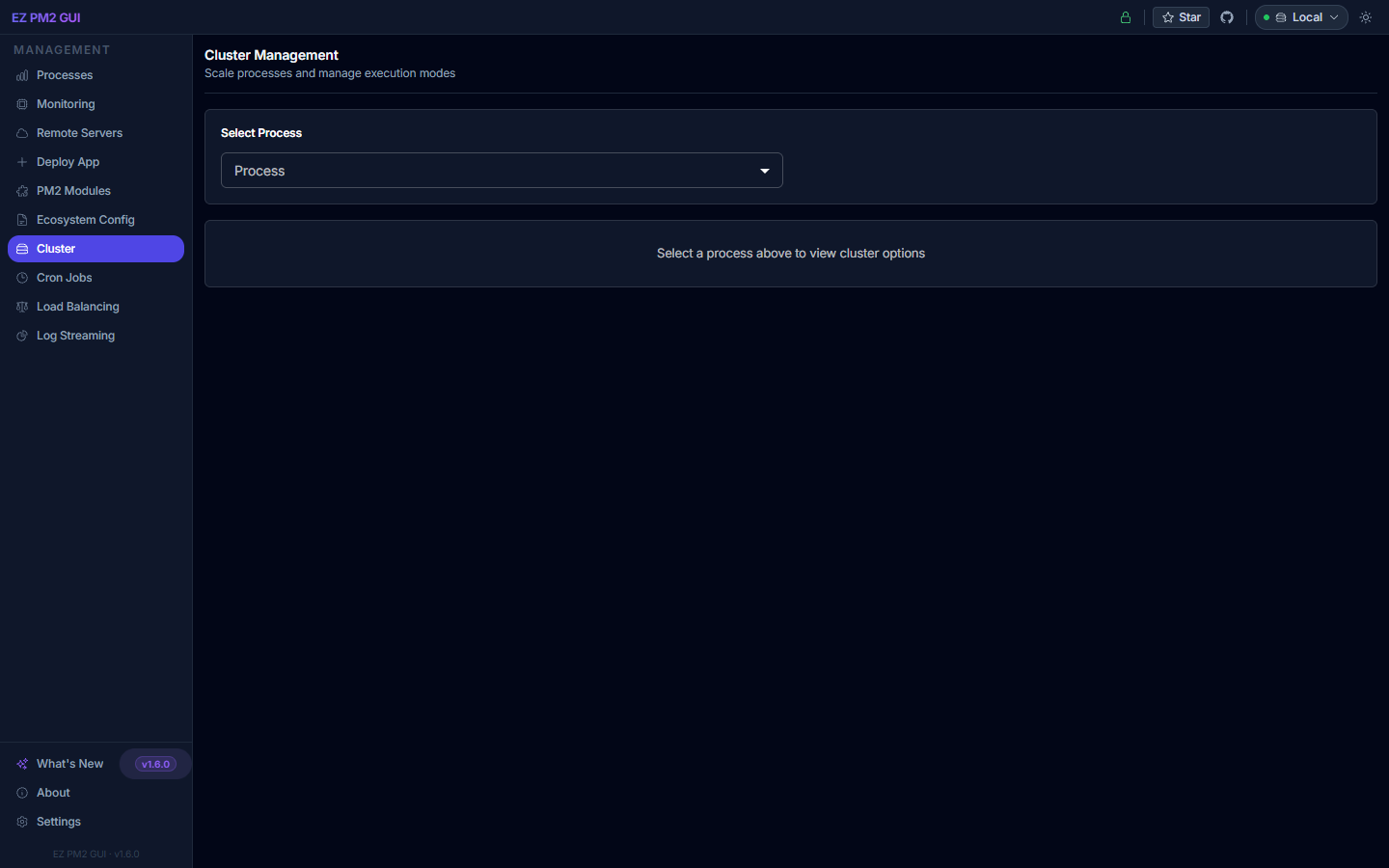
Task: Open the Processes page icon
Action: pyautogui.click(x=21, y=75)
